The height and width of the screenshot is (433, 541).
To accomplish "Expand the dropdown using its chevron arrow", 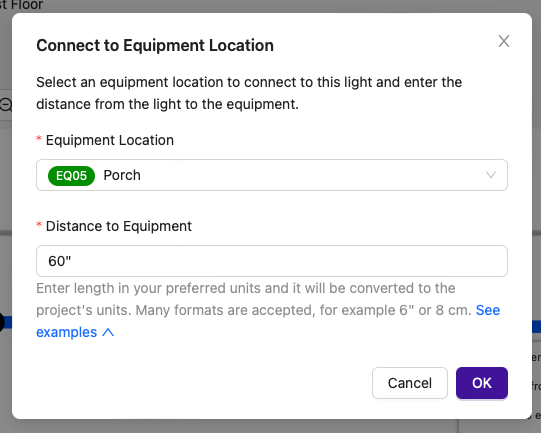I will coord(491,175).
